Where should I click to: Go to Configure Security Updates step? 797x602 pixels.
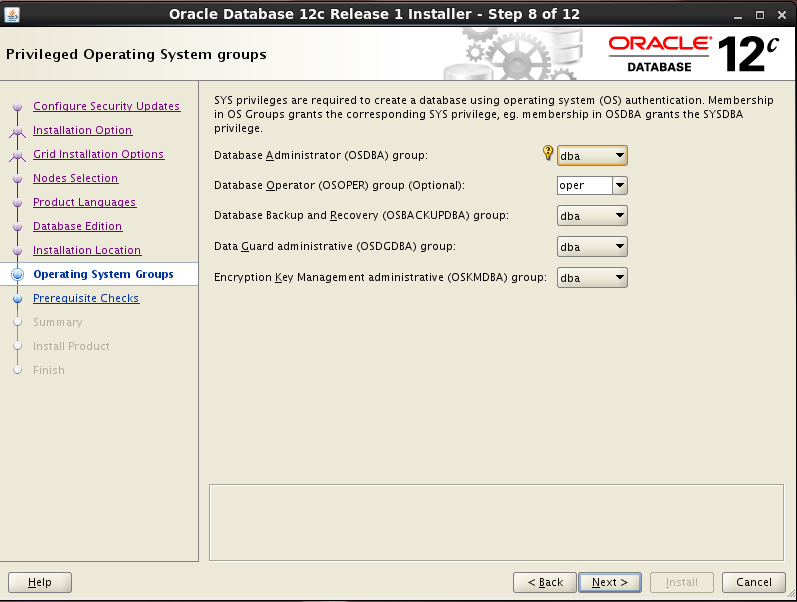point(106,106)
